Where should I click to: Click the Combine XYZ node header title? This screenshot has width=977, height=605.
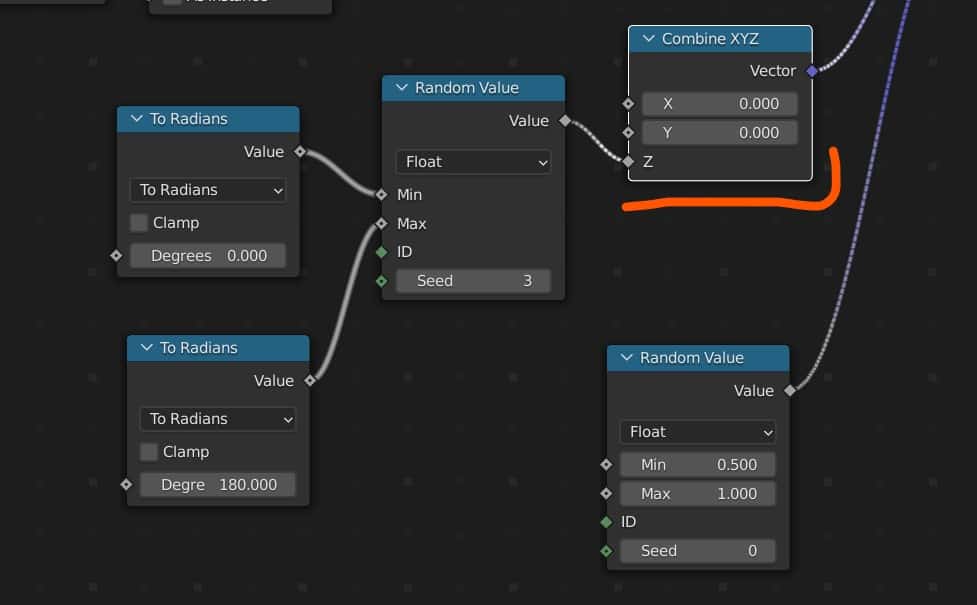[710, 39]
